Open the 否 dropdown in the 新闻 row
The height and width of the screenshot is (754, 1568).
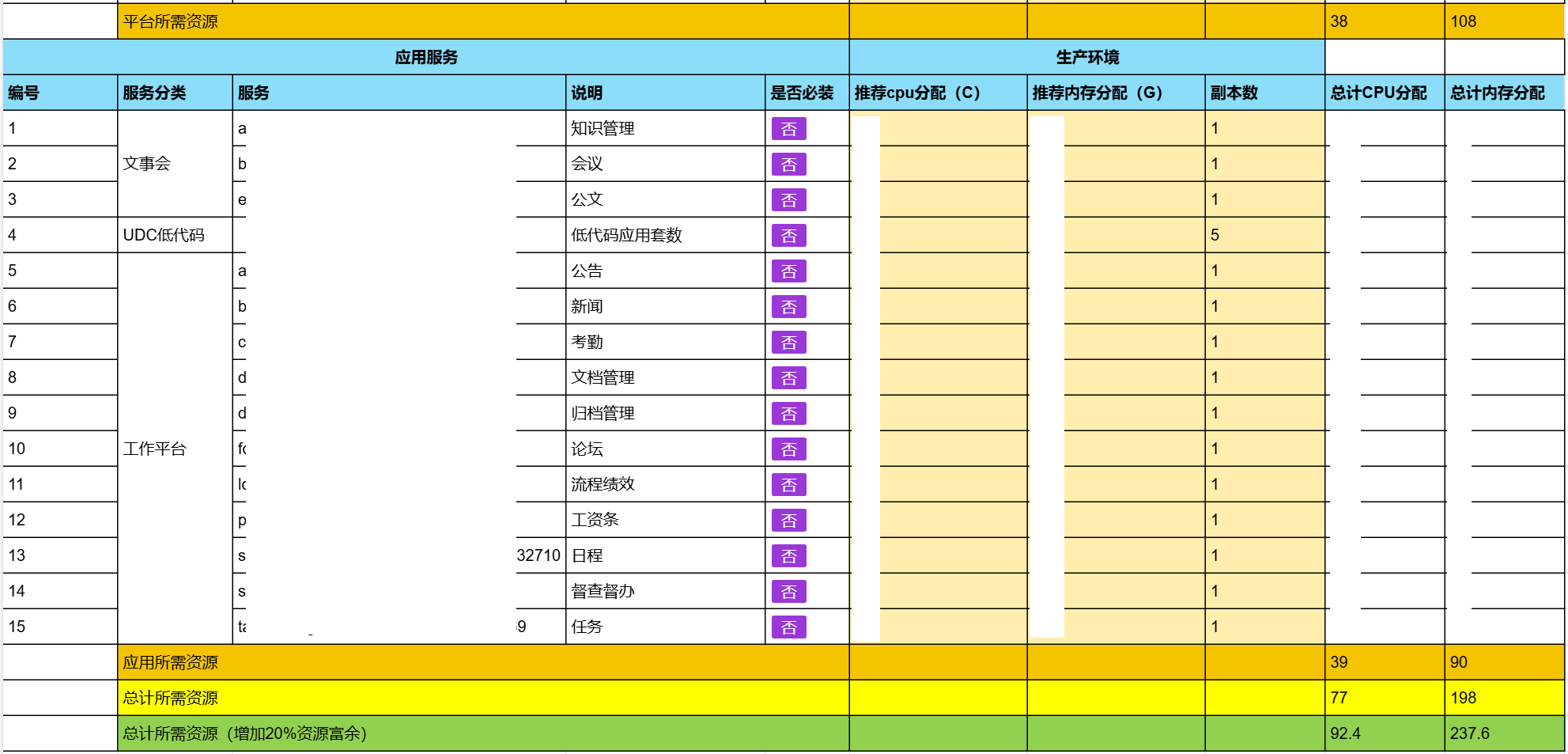pos(788,307)
